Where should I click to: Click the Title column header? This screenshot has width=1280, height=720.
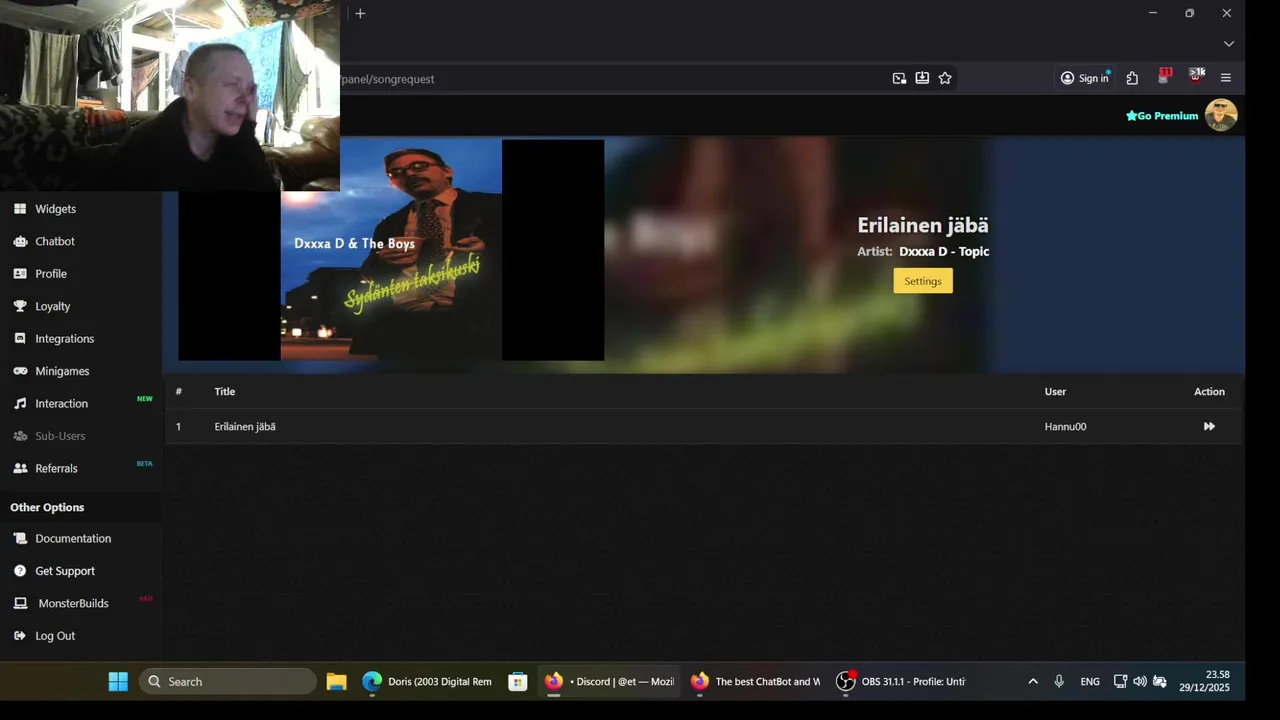(x=224, y=391)
